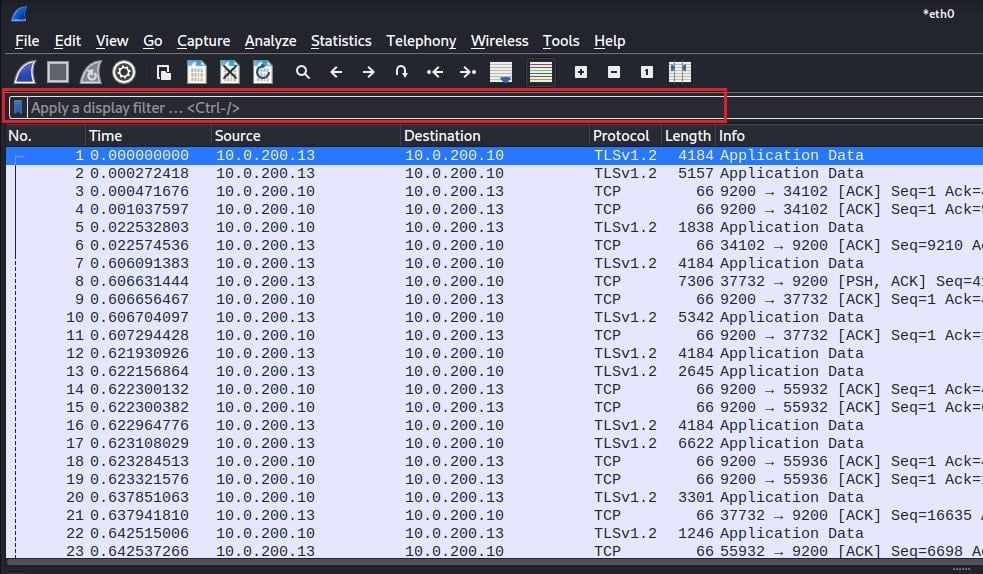
Task: Click the Wireshark logo in title bar
Action: tap(19, 13)
